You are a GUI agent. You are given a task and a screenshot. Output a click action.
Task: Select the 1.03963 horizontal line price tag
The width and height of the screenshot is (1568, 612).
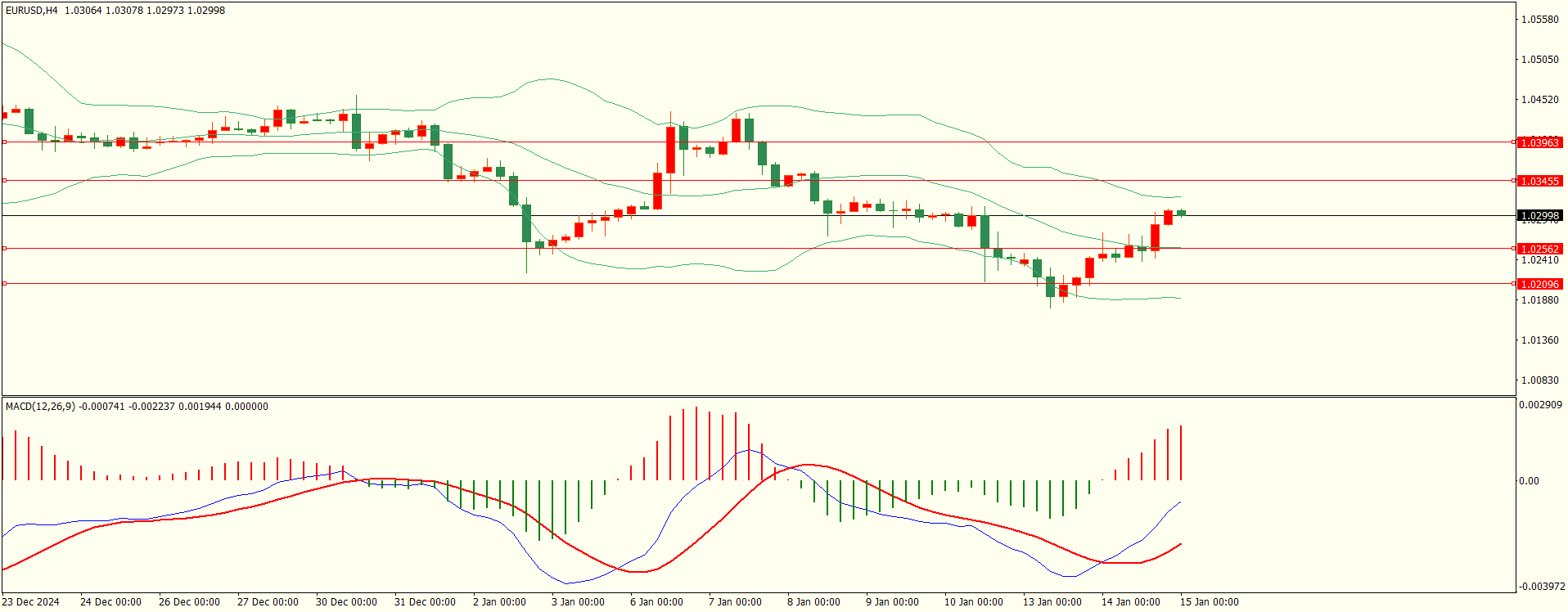pos(1540,142)
